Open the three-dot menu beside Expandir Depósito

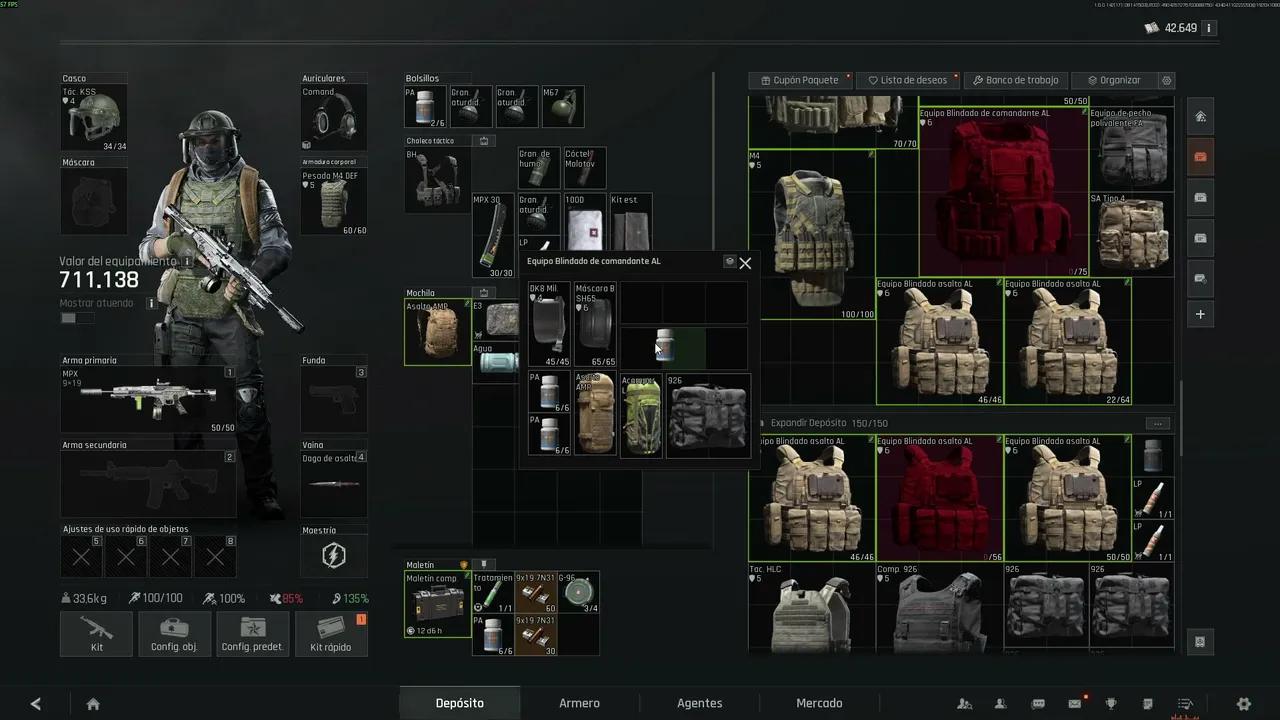tap(1157, 423)
